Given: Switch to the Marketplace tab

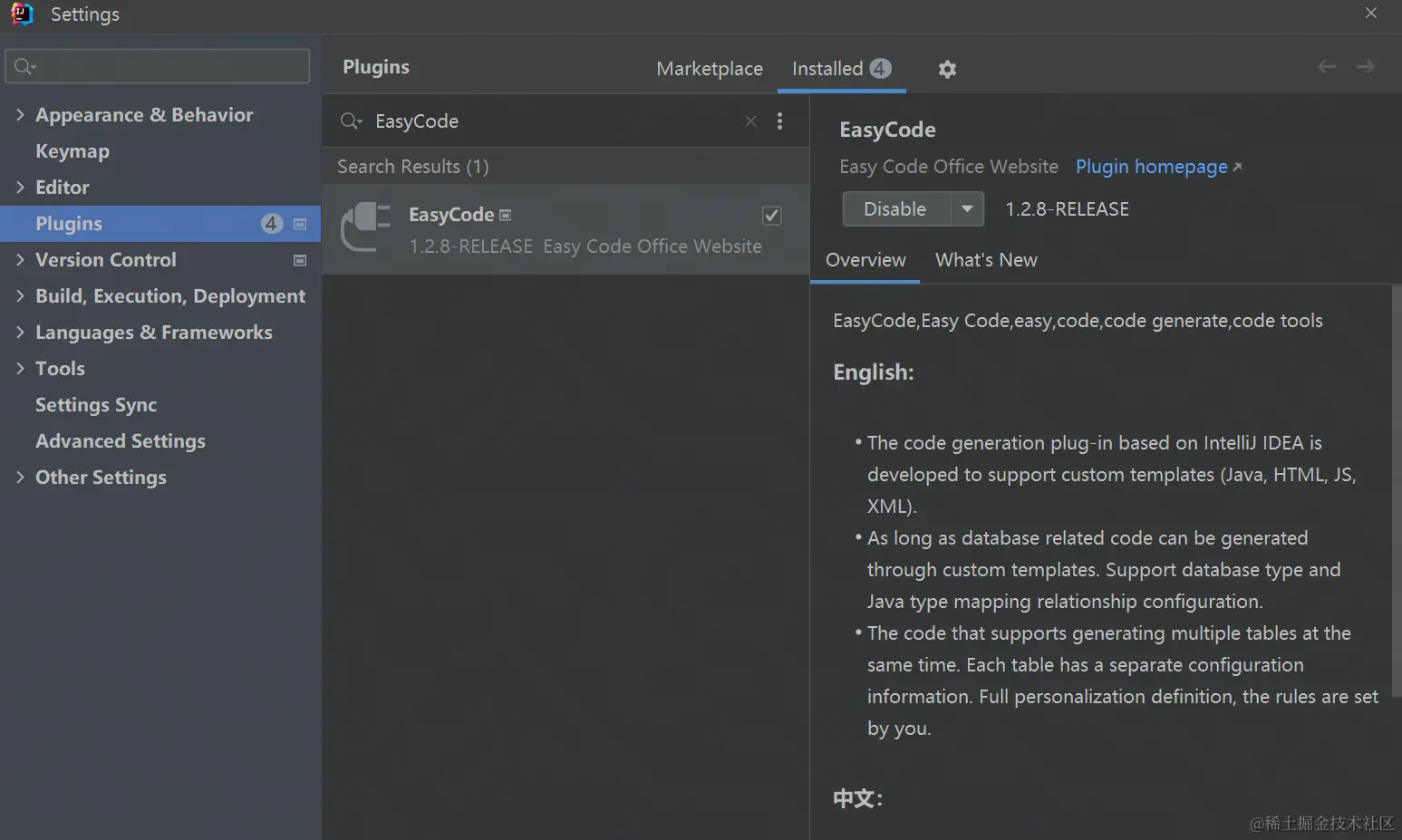Looking at the screenshot, I should [x=710, y=69].
